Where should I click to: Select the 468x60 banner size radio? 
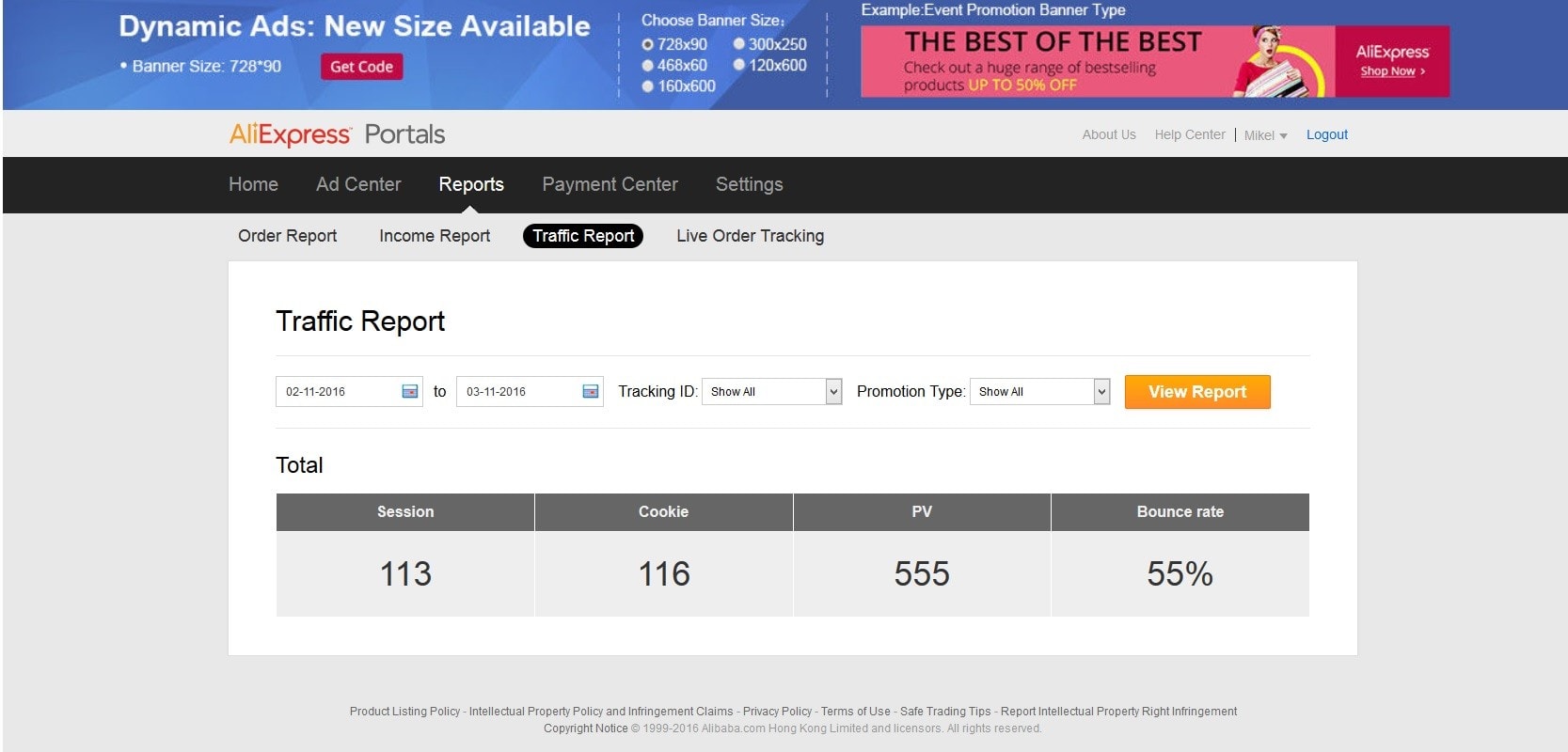(x=647, y=66)
